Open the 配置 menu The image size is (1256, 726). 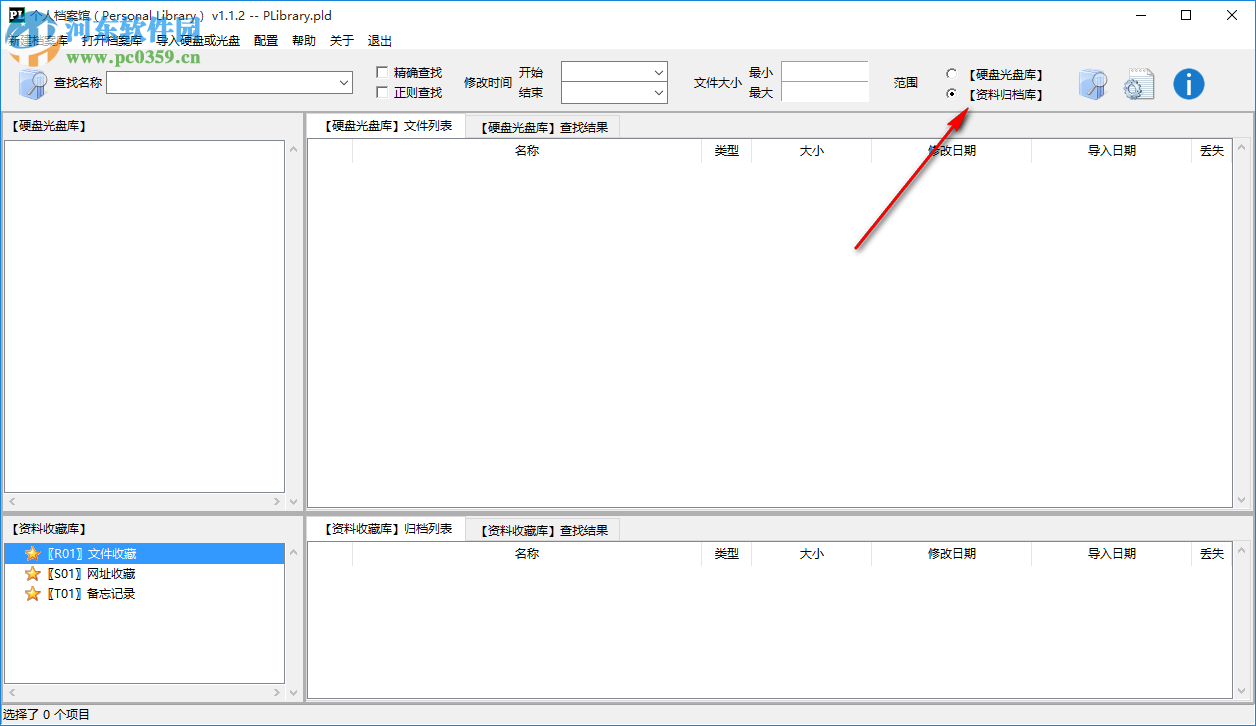tap(265, 40)
